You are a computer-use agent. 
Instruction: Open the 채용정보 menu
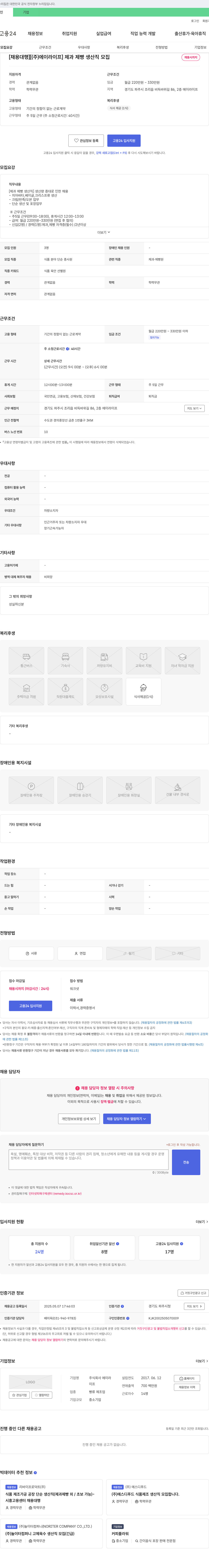(35, 34)
